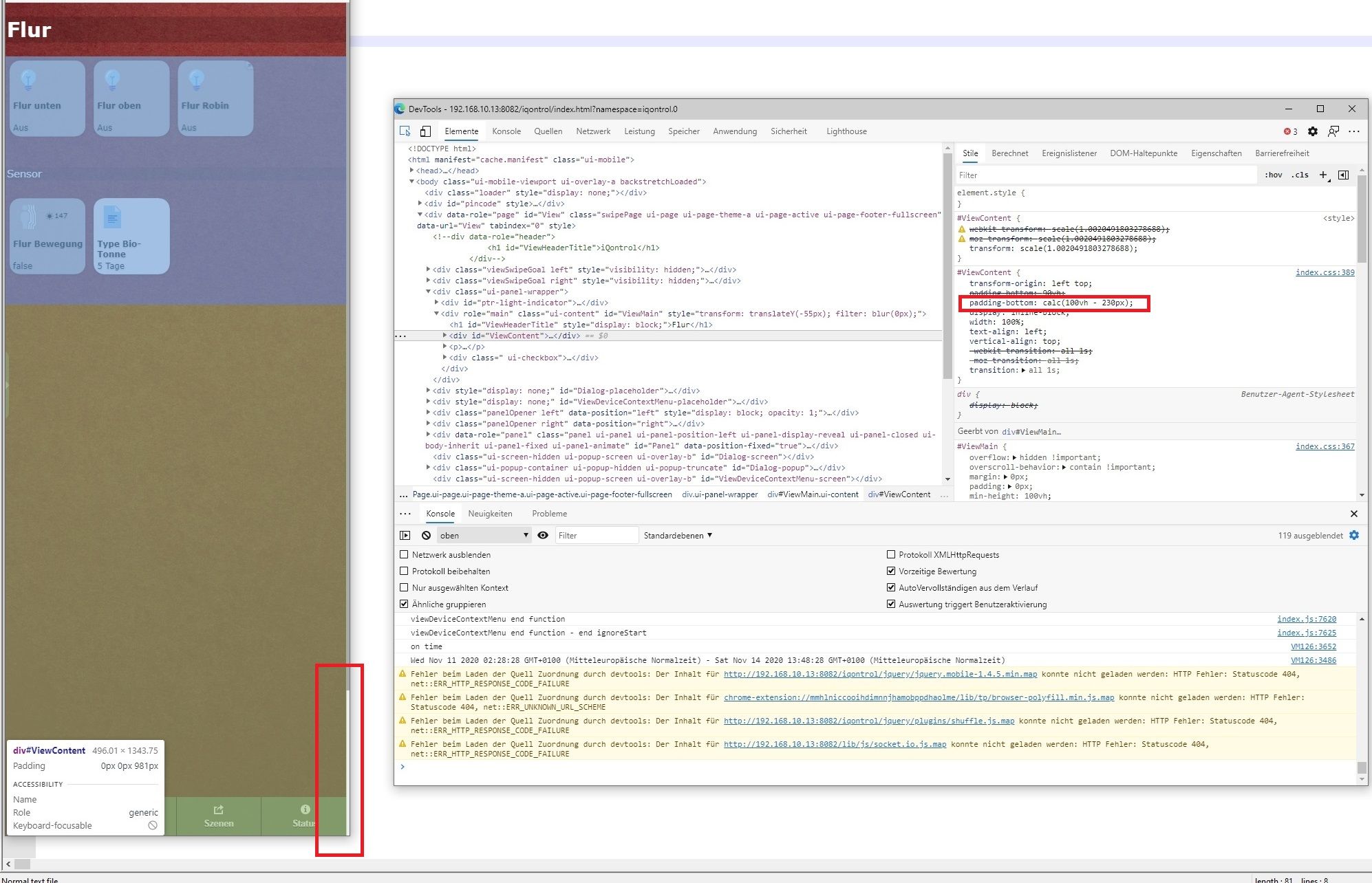Viewport: 1372px width, 883px height.
Task: Close the console drawer
Action: pyautogui.click(x=1353, y=514)
